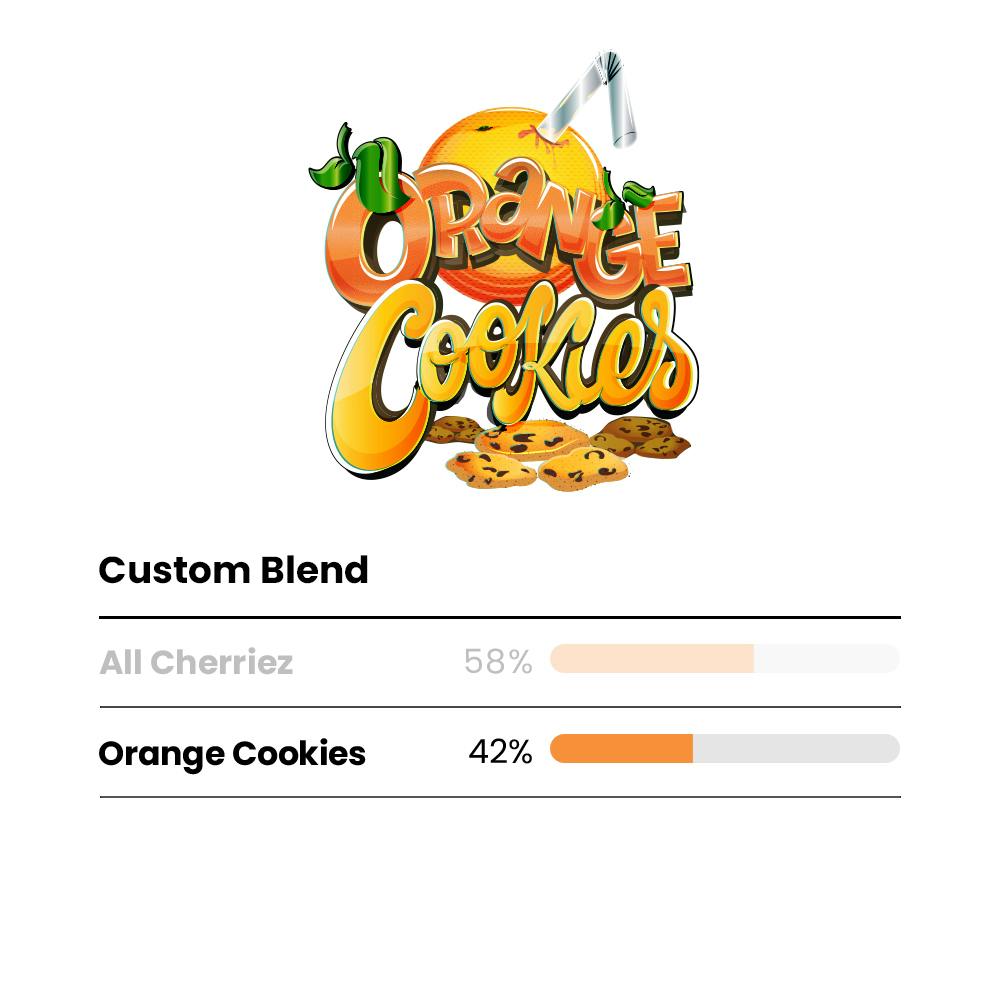Click the unfilled gray part of Orange Cookies bar
The image size is (1000, 1000).
[795, 749]
